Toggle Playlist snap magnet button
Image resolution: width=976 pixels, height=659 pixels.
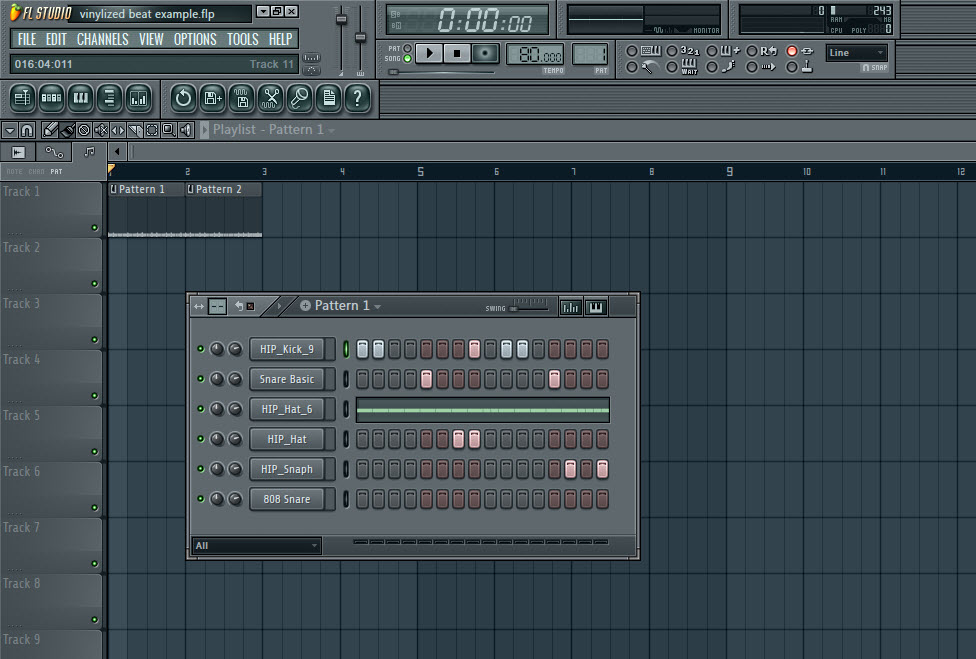[27, 130]
